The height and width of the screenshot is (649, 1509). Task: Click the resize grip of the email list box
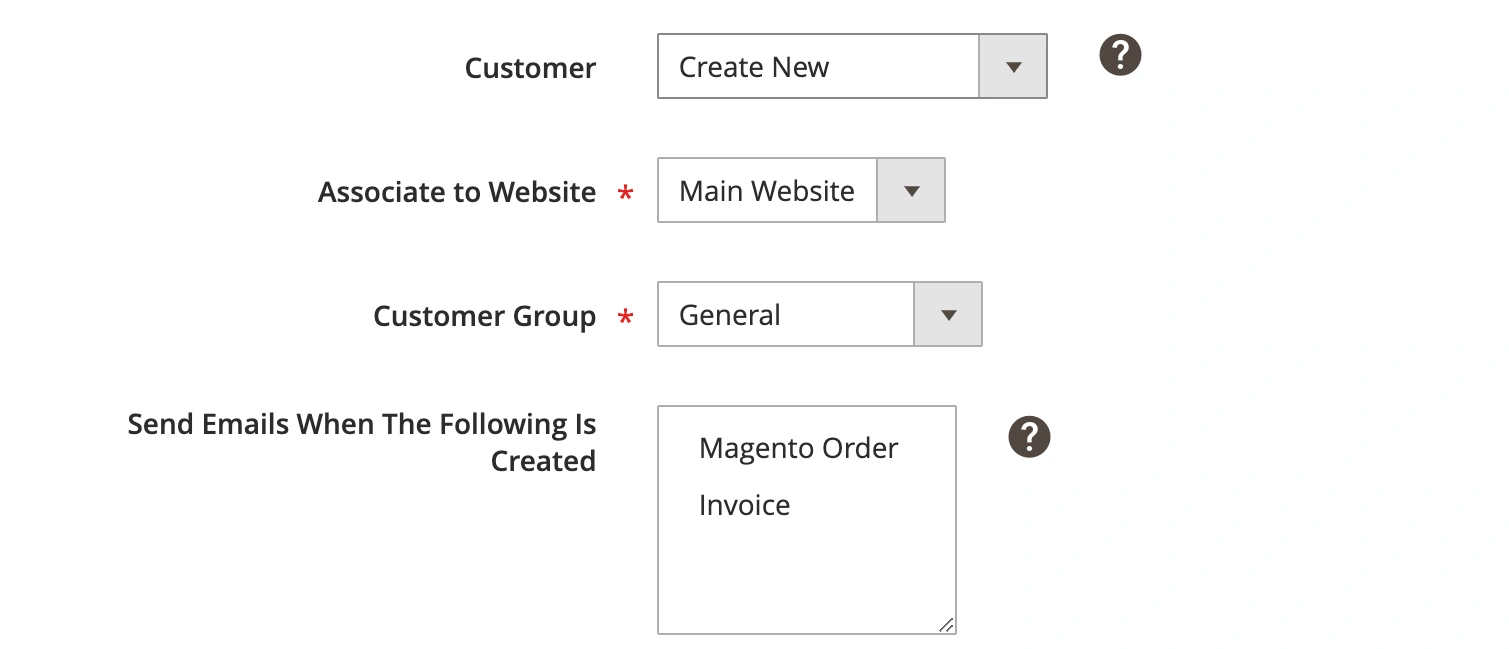click(946, 624)
